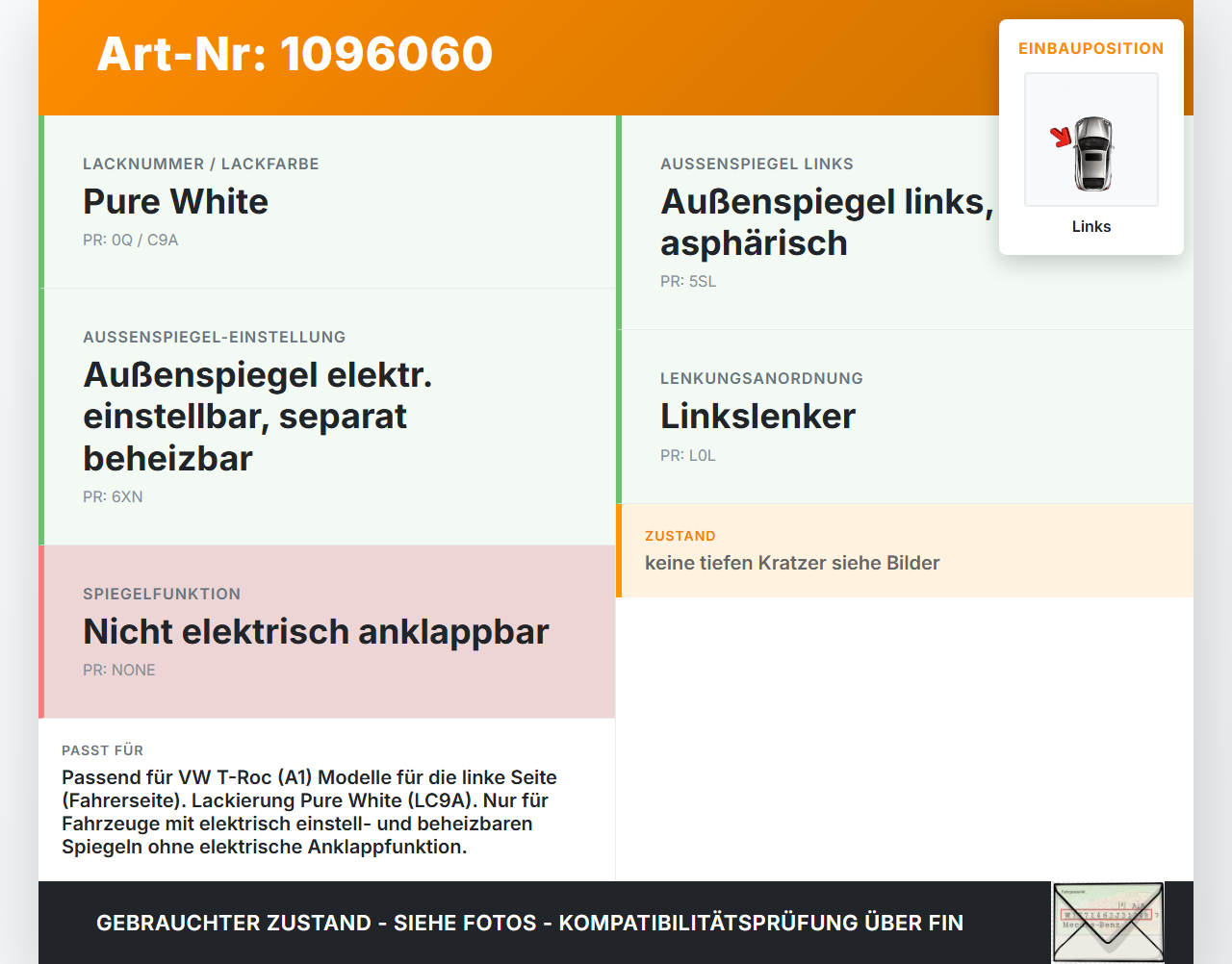Click the 'PR: 6XN' code
Image resolution: width=1232 pixels, height=964 pixels.
coord(113,496)
